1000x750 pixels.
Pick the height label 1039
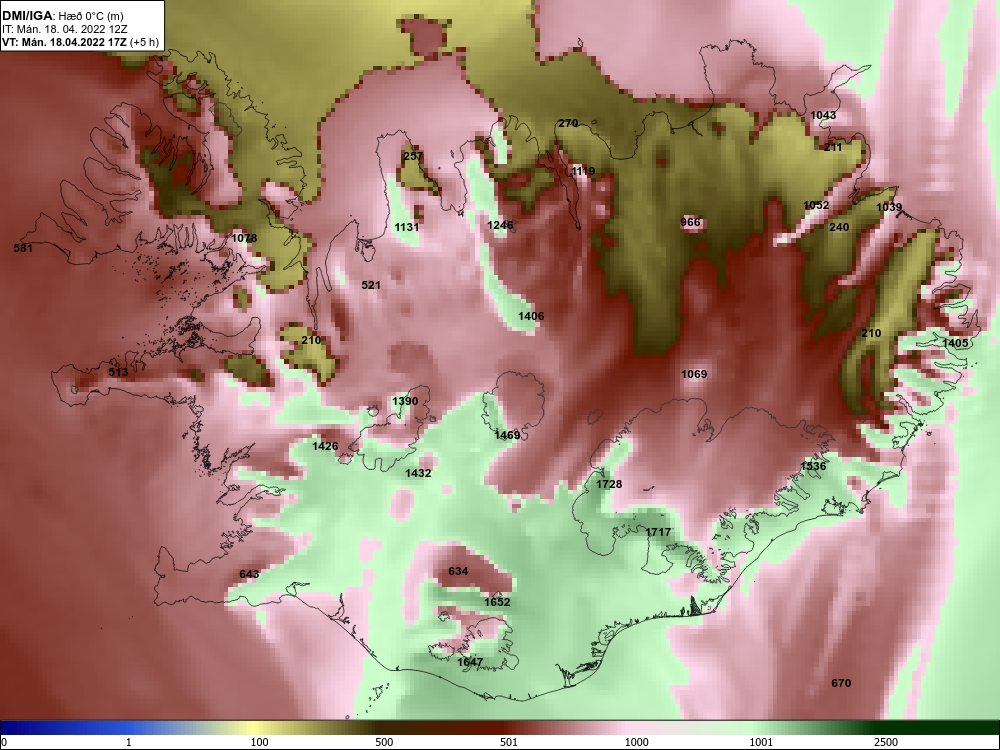click(x=889, y=207)
